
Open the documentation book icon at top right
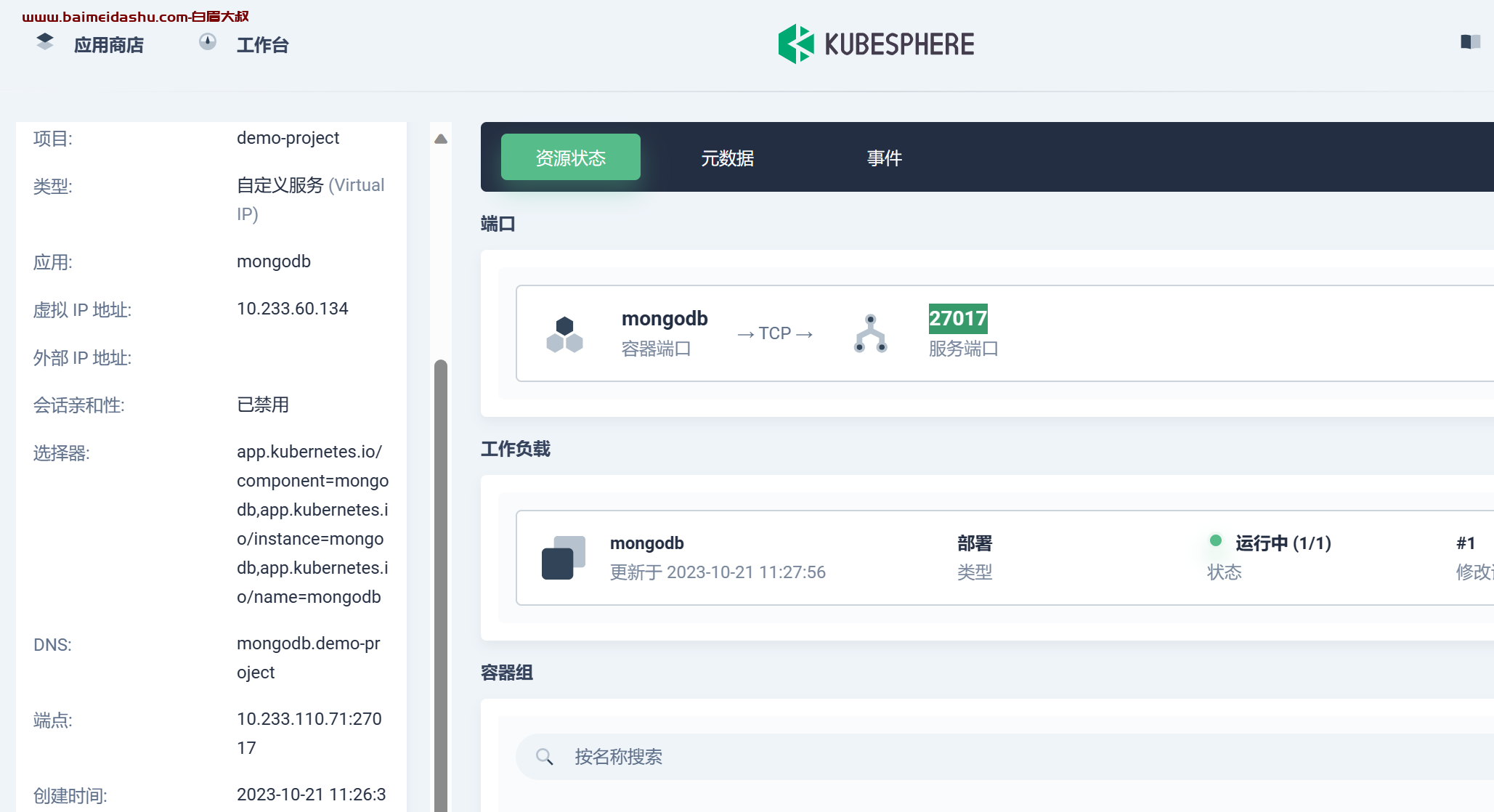1470,42
